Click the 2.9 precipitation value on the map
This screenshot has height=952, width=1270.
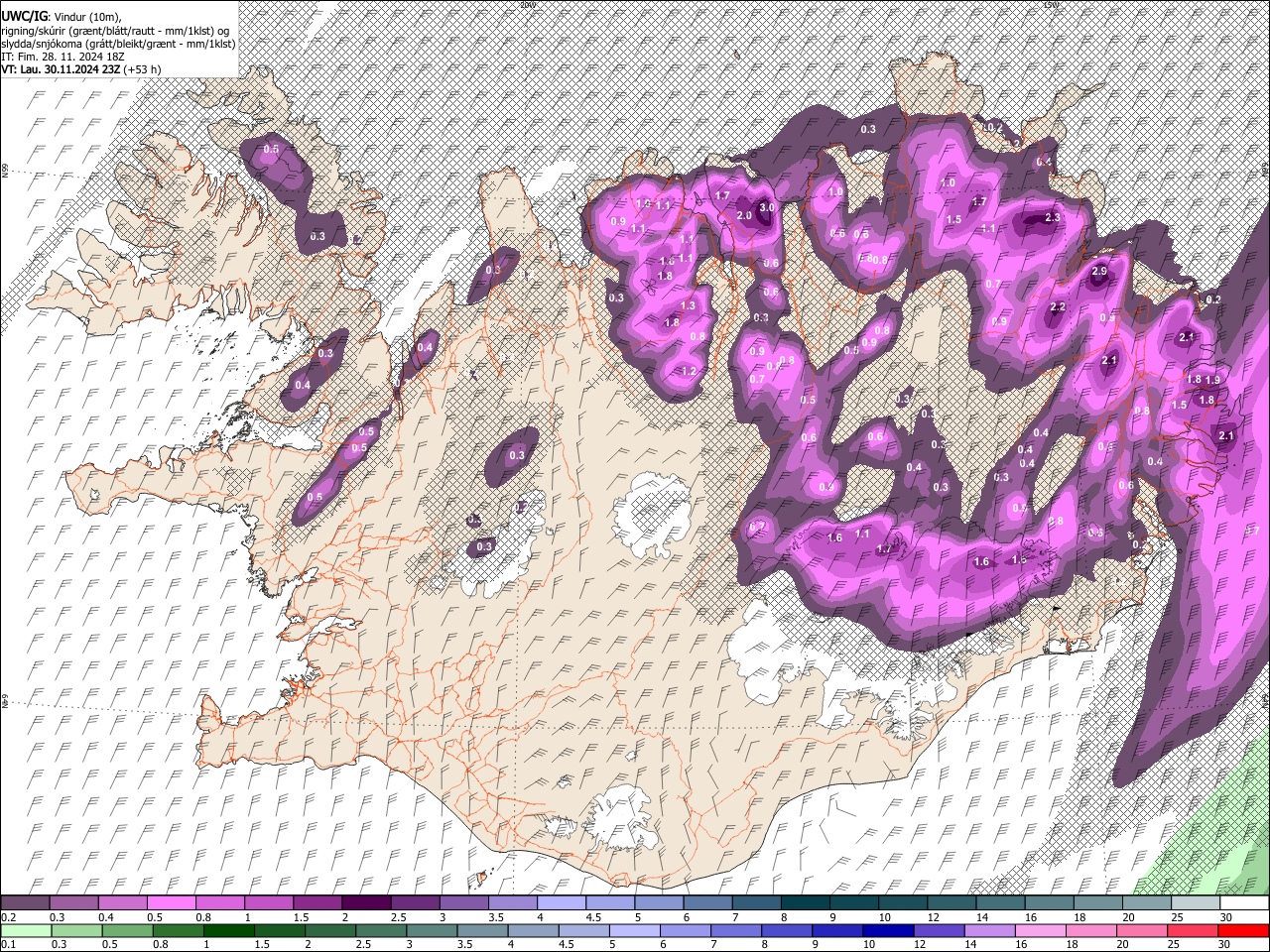coord(1099,272)
